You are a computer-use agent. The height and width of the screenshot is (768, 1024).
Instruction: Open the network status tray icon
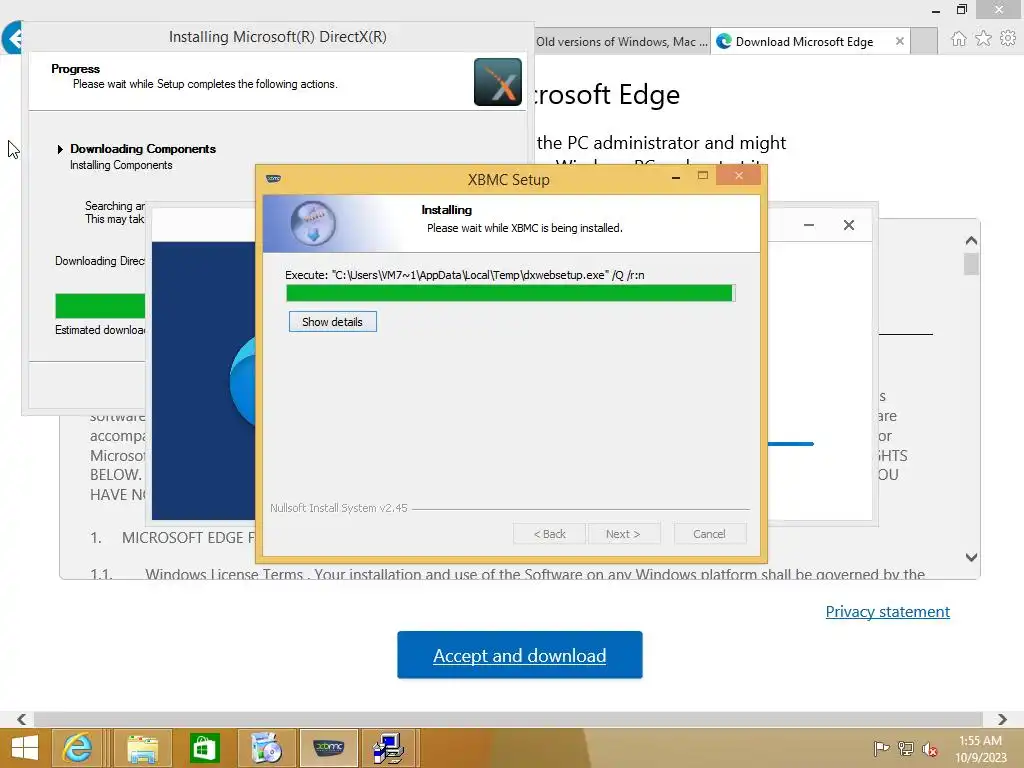pos(905,748)
